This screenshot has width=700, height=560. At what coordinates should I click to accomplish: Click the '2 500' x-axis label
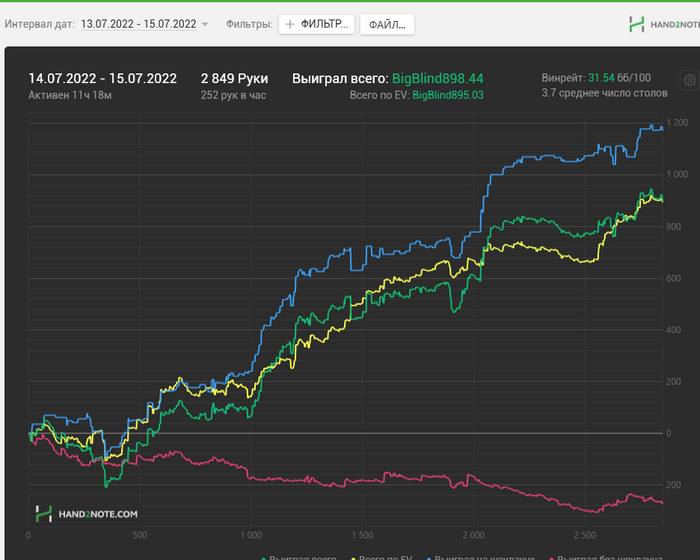click(x=585, y=535)
